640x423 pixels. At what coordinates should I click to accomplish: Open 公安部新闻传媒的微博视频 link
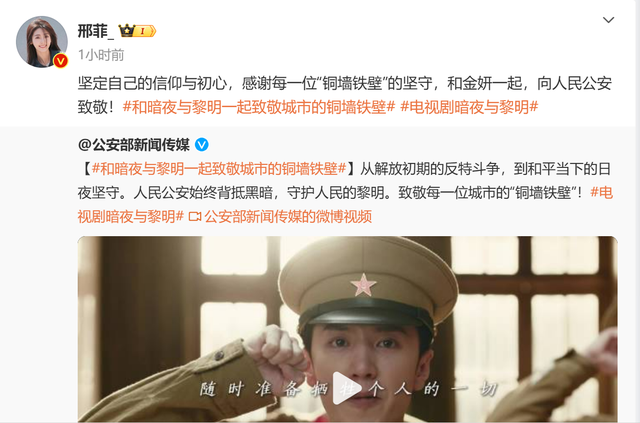point(288,217)
